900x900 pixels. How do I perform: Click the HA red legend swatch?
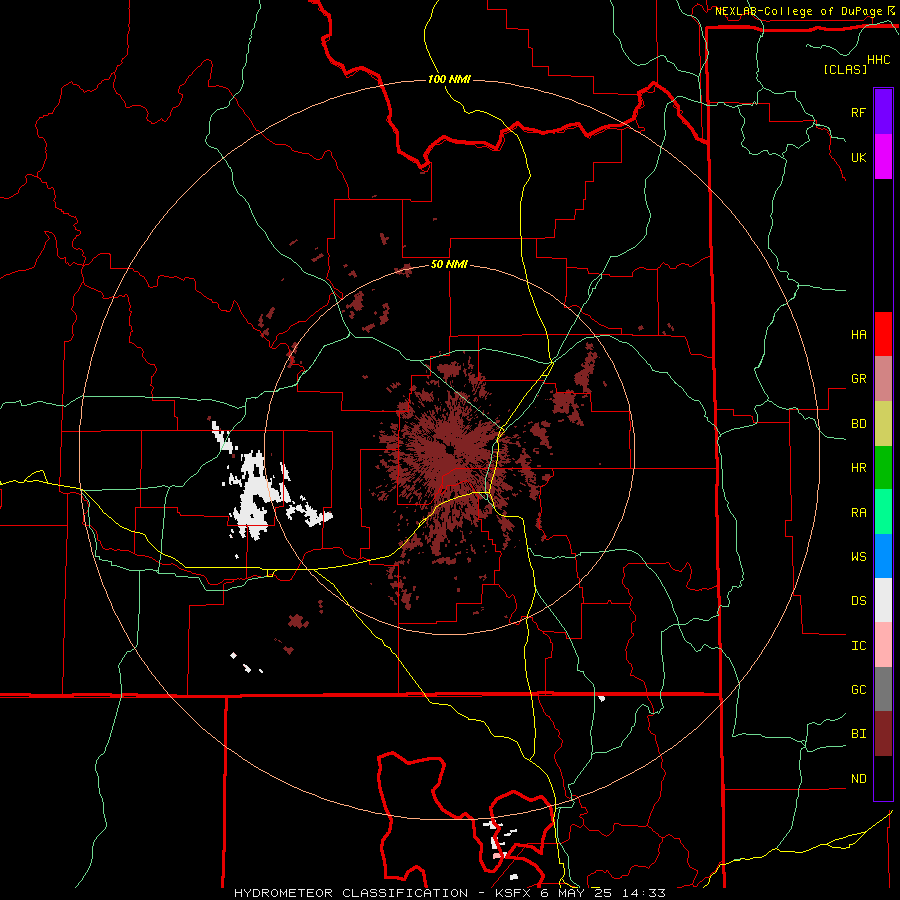pyautogui.click(x=883, y=334)
